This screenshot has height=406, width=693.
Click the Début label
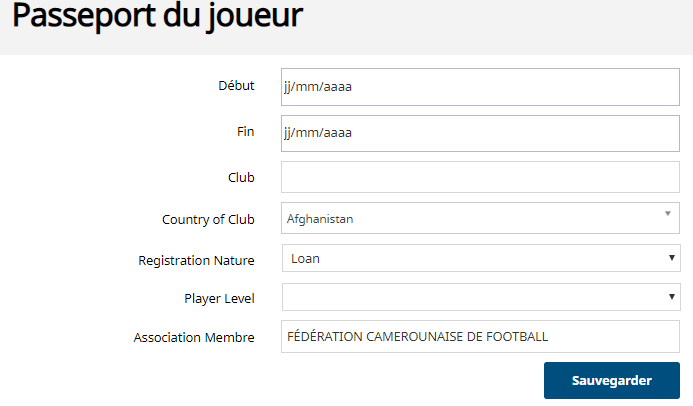(236, 86)
